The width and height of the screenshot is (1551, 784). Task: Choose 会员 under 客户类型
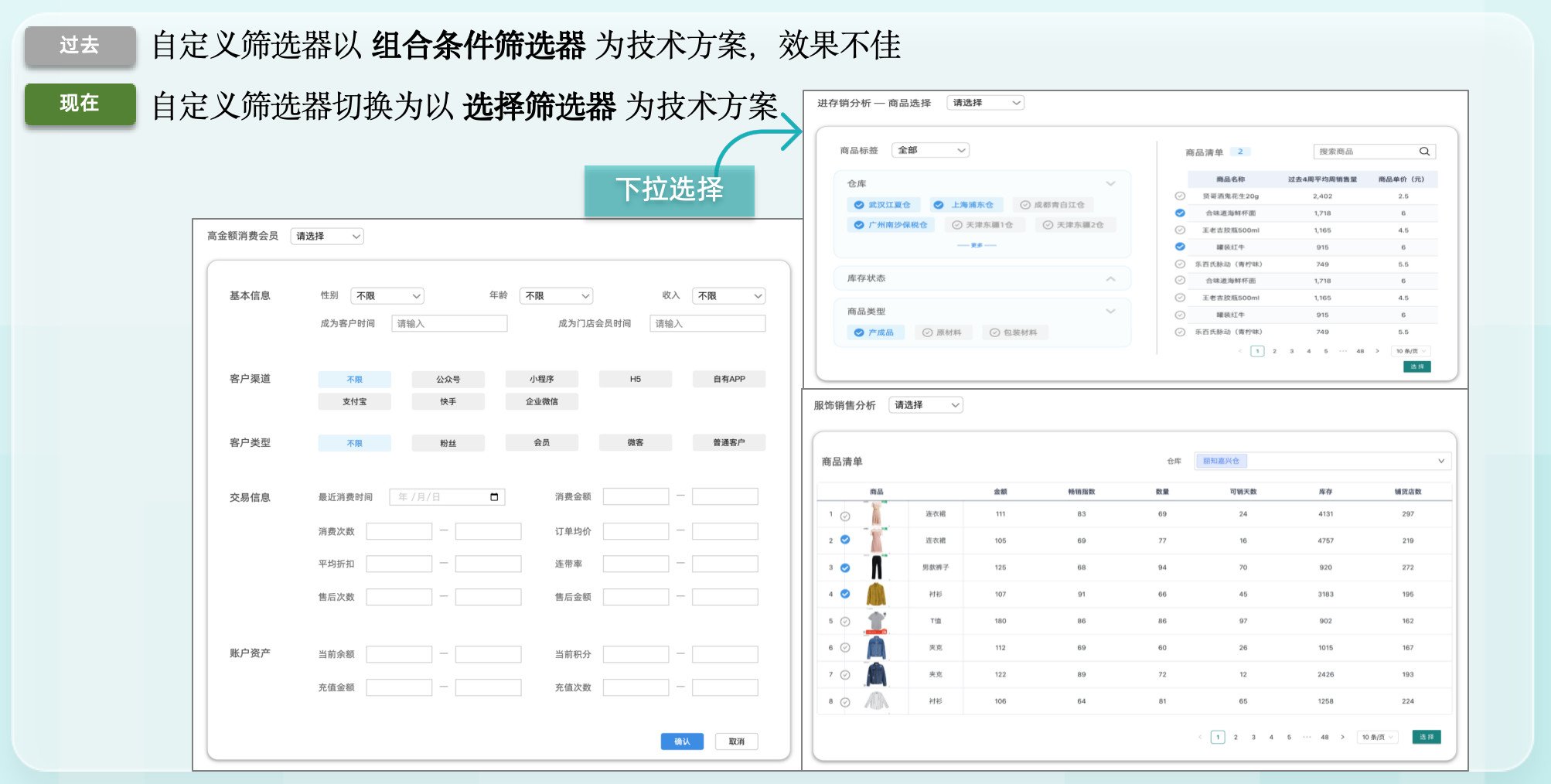click(541, 443)
